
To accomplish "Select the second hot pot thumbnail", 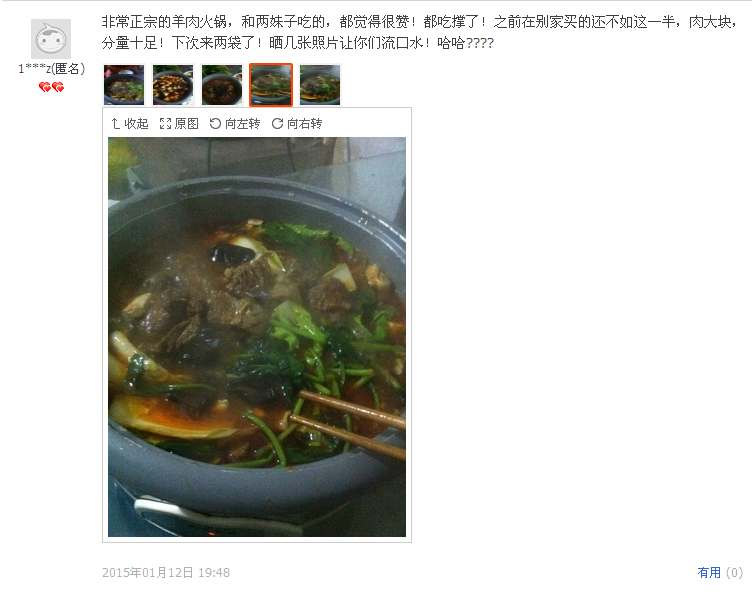I will tap(173, 85).
